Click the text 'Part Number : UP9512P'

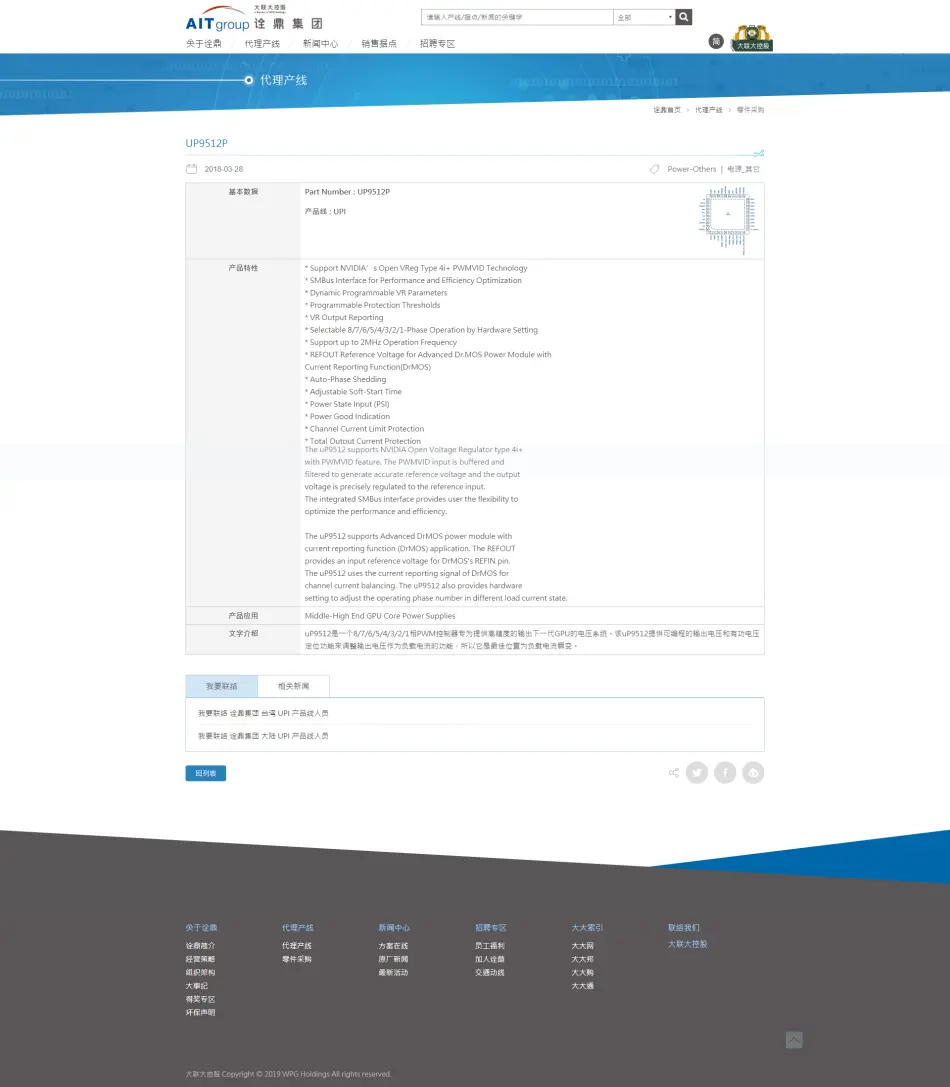pos(347,192)
